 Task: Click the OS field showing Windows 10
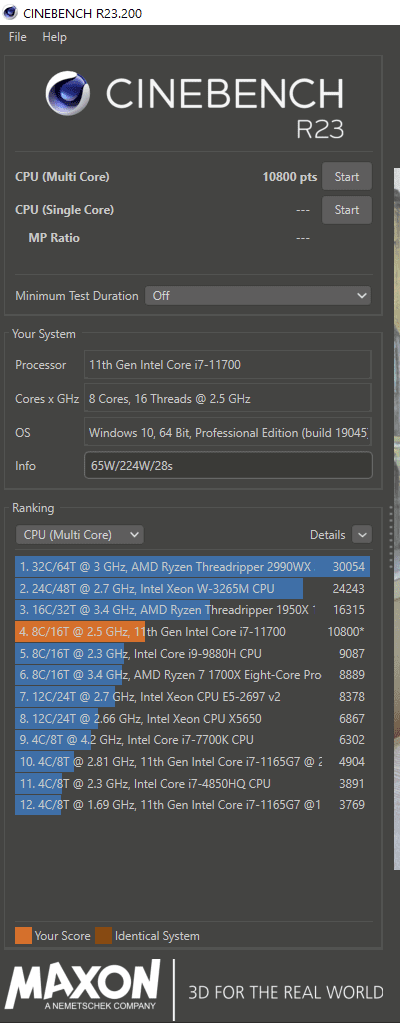click(x=228, y=432)
